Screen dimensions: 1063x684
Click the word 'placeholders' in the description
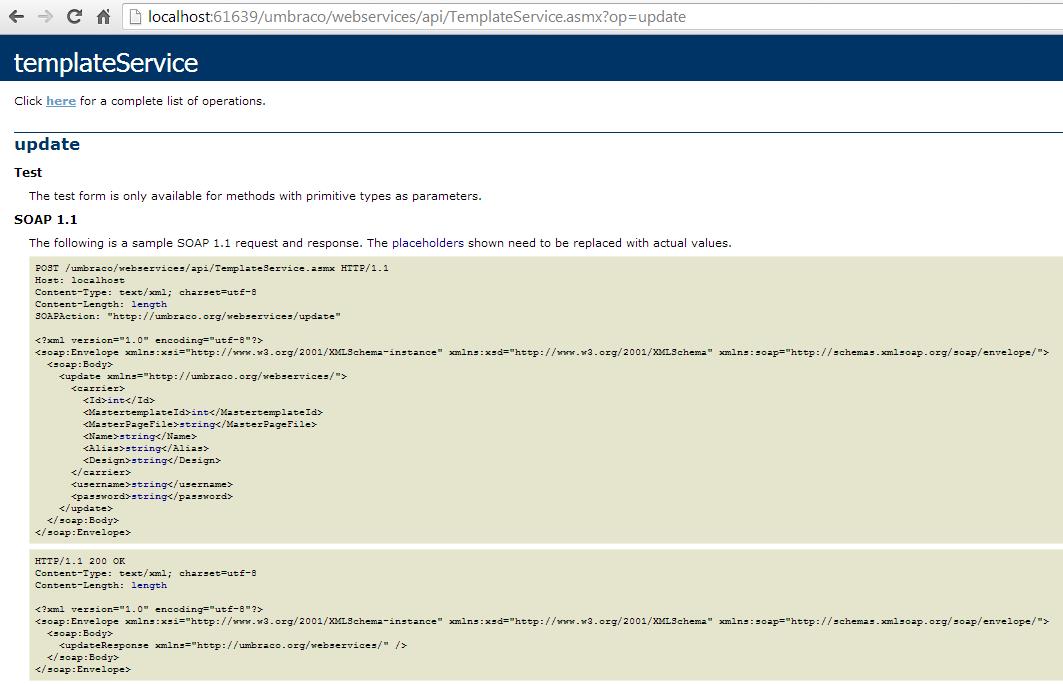coord(428,243)
